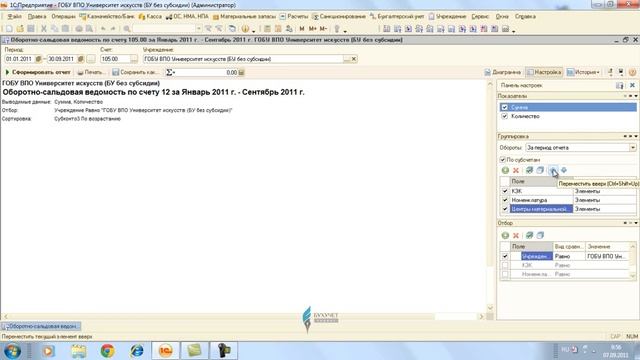Image resolution: width=640 pixels, height=360 pixels.
Task: Click the Печать button
Action: 90,72
